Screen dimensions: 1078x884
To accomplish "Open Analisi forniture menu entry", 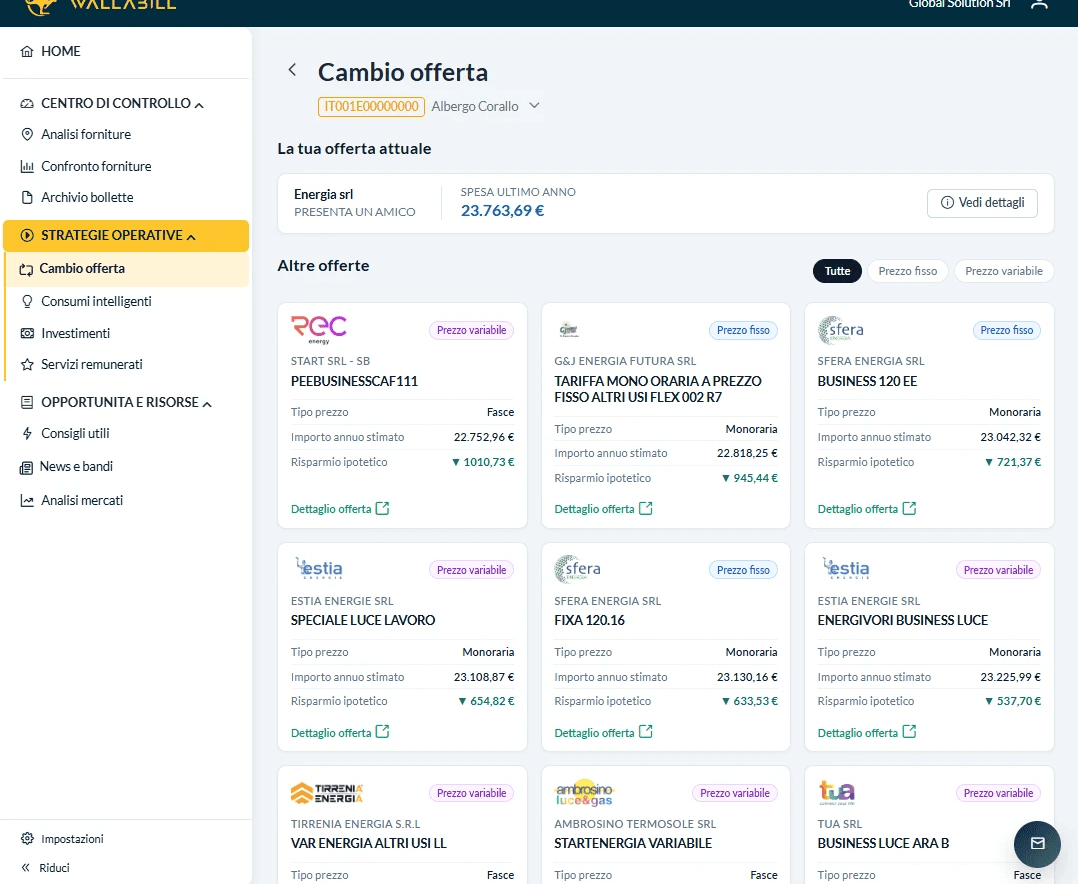I will point(86,135).
